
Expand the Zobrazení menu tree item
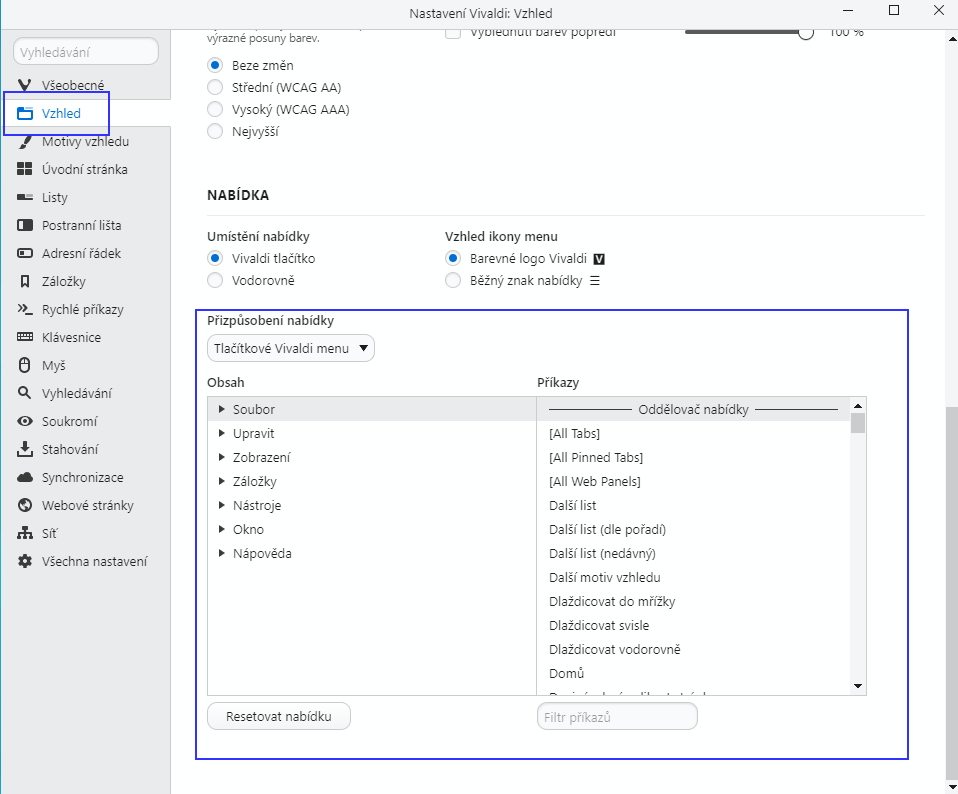222,457
